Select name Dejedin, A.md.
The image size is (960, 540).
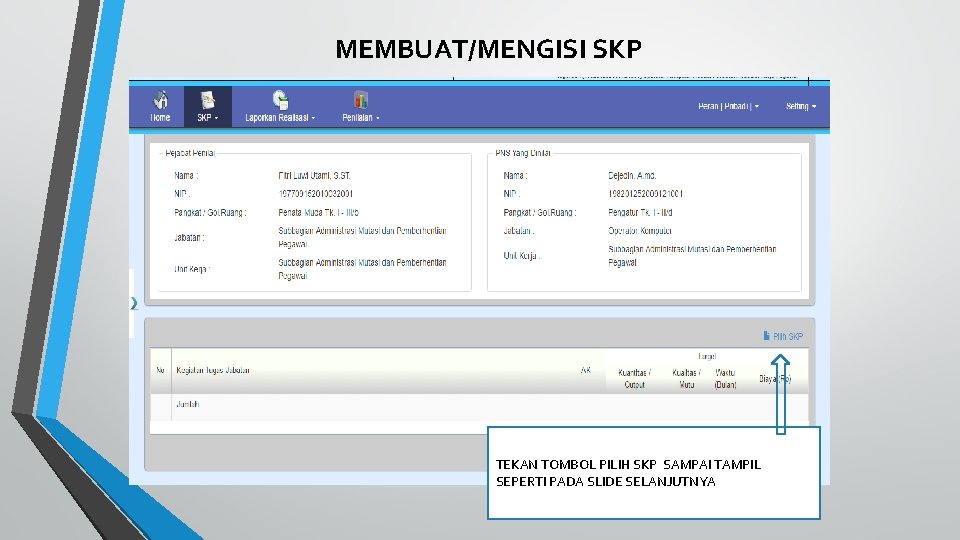tap(632, 176)
